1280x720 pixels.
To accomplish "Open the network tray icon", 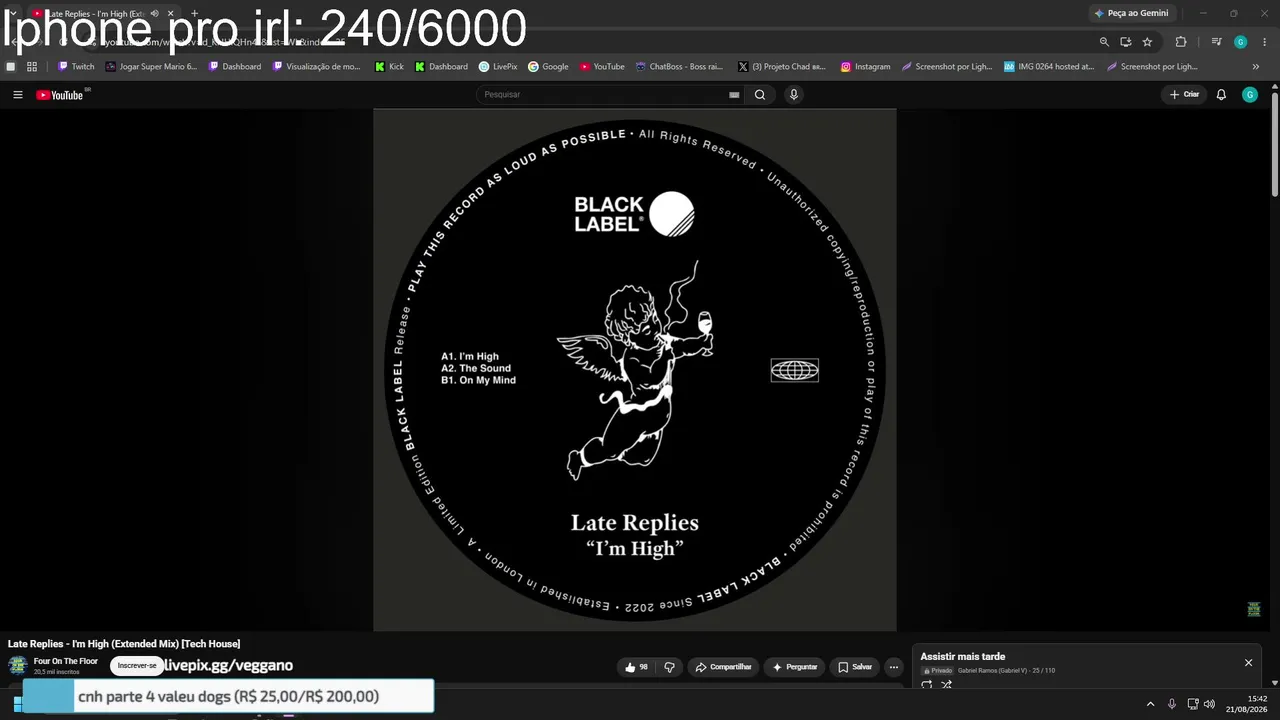I will tap(1192, 704).
